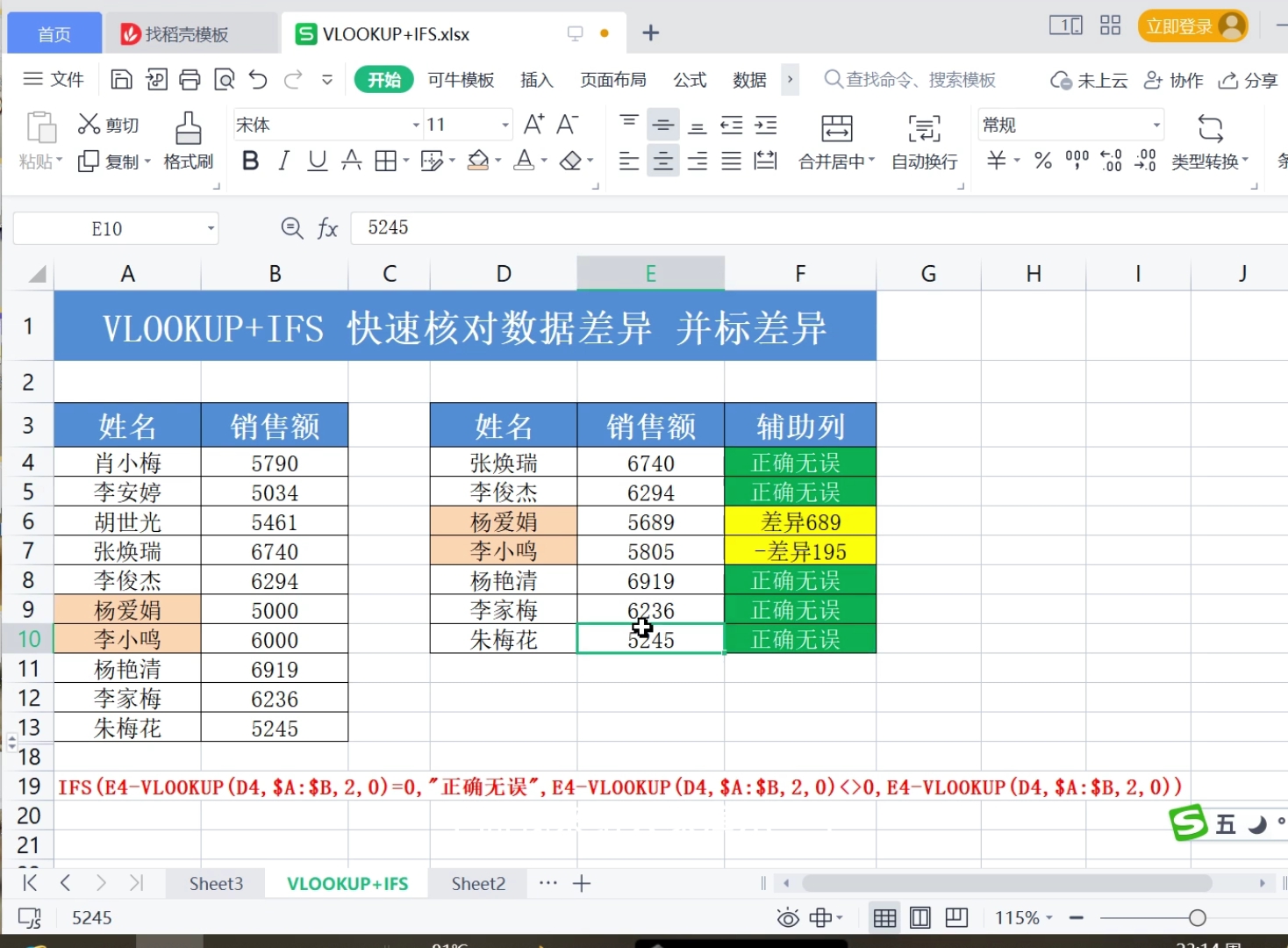Click the eraser clear-format icon
This screenshot has width=1288, height=948.
pyautogui.click(x=571, y=161)
